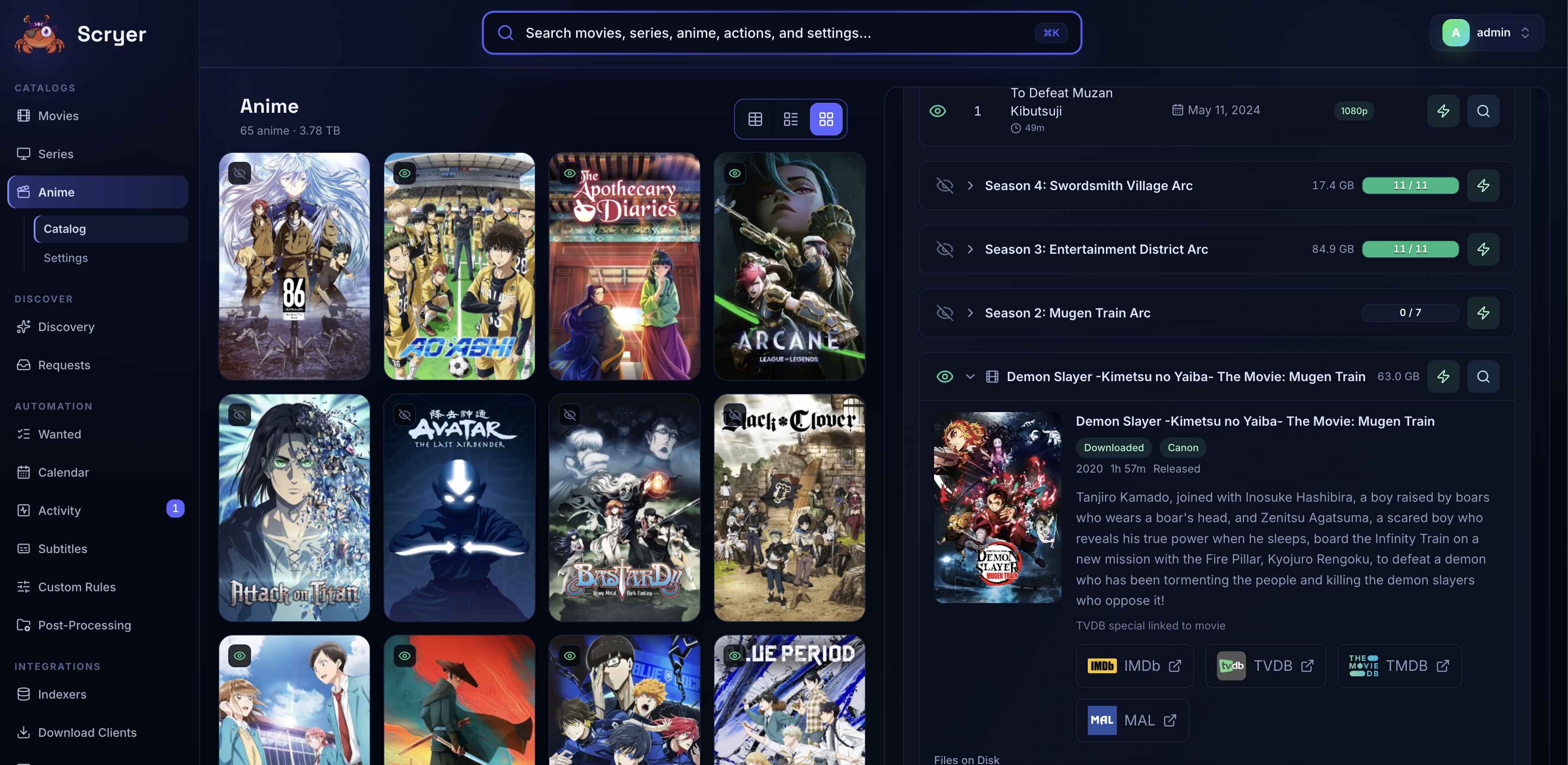The image size is (1568, 765).
Task: Toggle monitoring for Season 3 Entertainment District Arc
Action: [x=944, y=250]
